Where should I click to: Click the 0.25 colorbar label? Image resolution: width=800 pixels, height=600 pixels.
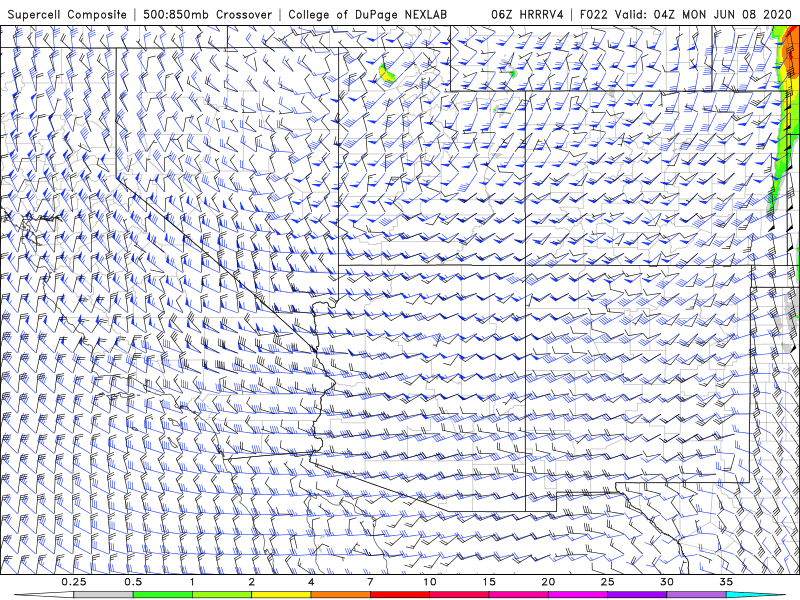[73, 582]
